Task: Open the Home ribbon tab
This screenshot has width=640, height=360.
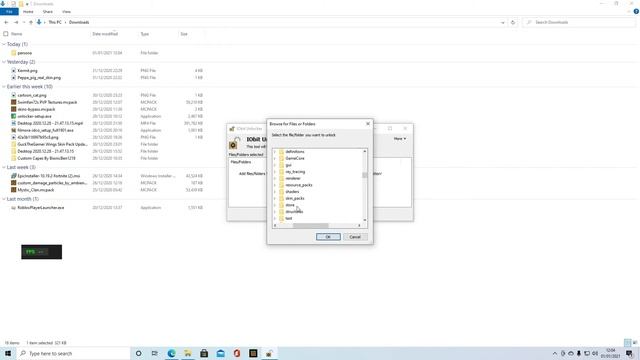Action: click(x=28, y=12)
